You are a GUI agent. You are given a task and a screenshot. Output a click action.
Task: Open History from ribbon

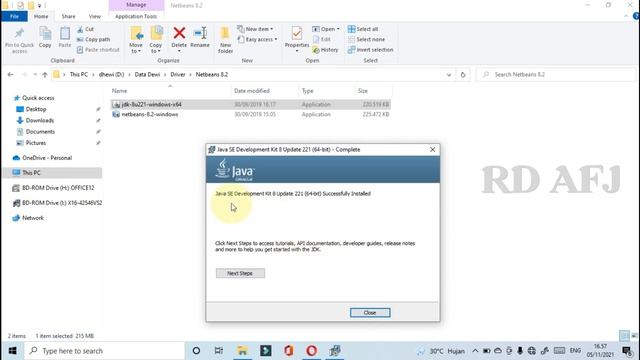(325, 50)
